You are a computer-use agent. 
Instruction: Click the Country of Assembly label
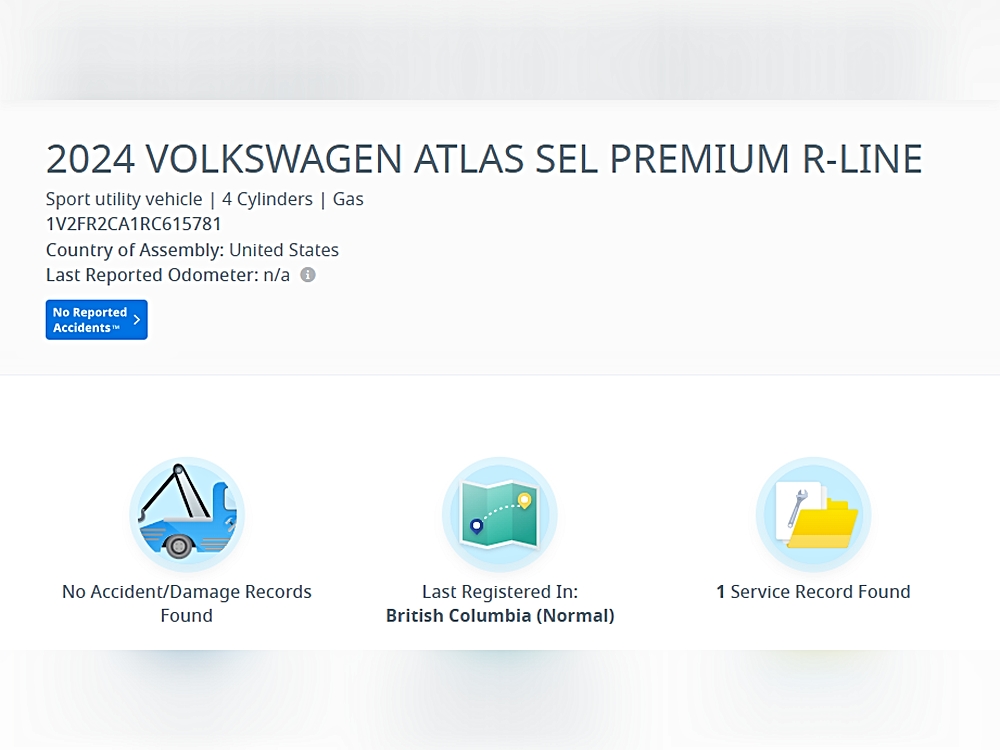point(135,250)
